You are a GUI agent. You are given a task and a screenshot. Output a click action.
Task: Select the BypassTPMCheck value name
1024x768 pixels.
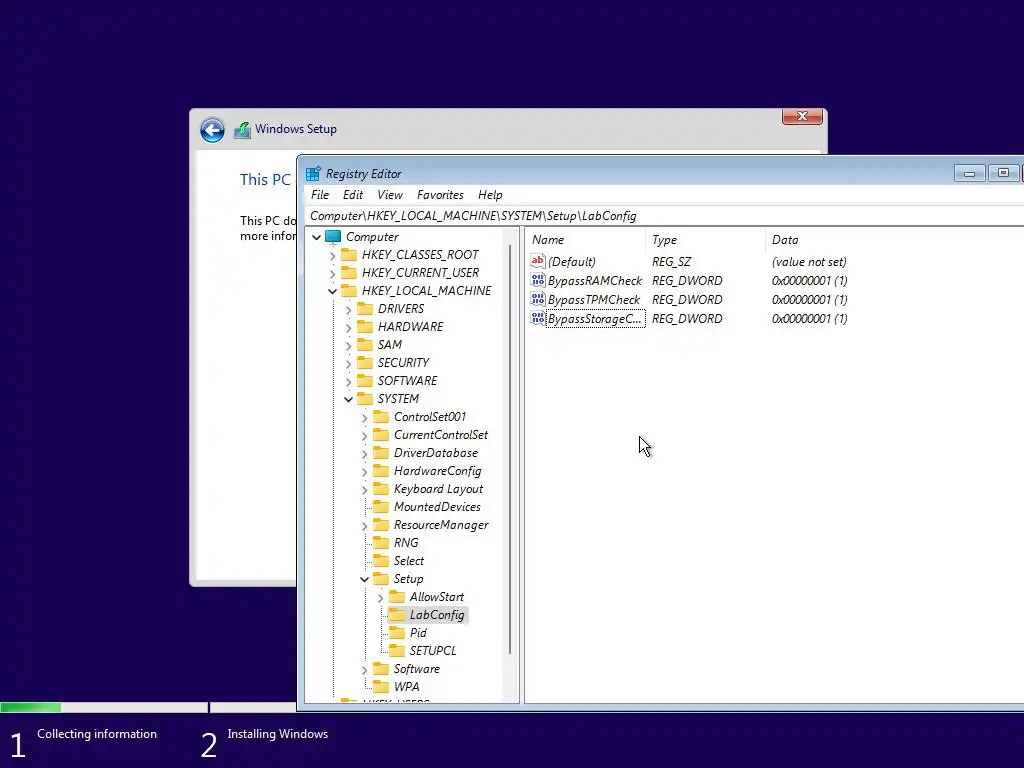[594, 300]
